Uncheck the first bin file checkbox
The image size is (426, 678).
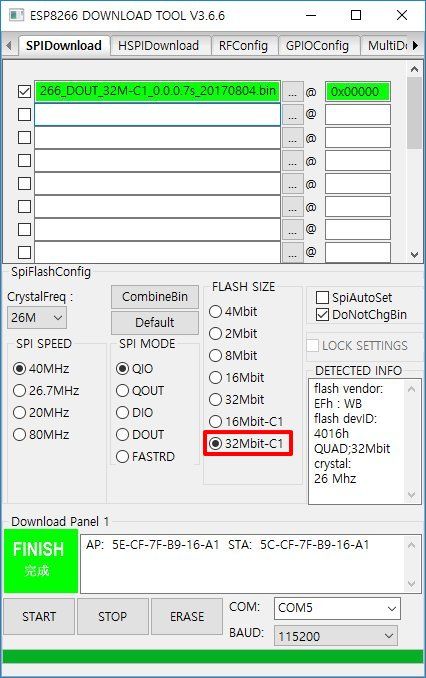tap(24, 91)
